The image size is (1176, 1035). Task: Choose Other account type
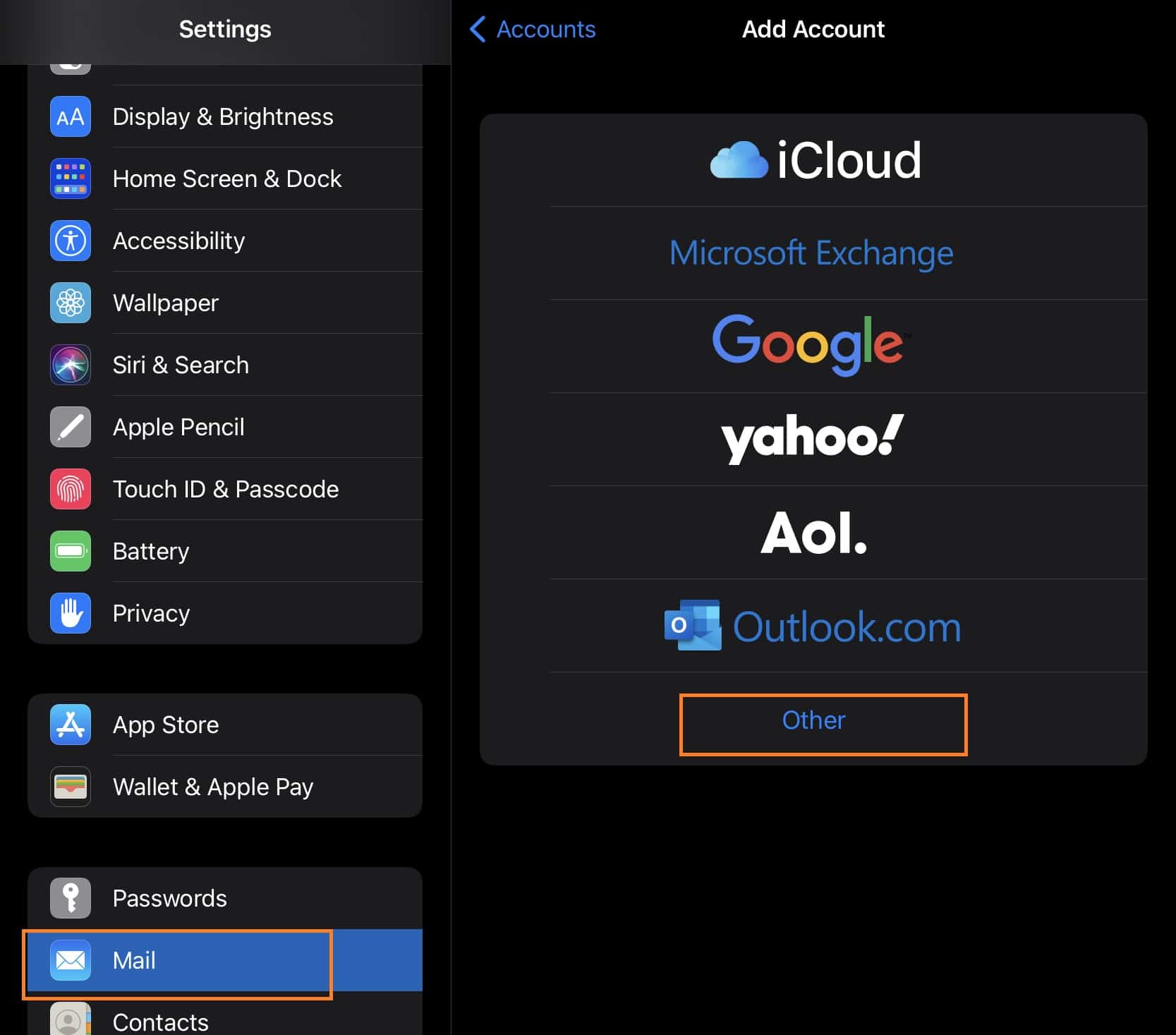pyautogui.click(x=813, y=720)
